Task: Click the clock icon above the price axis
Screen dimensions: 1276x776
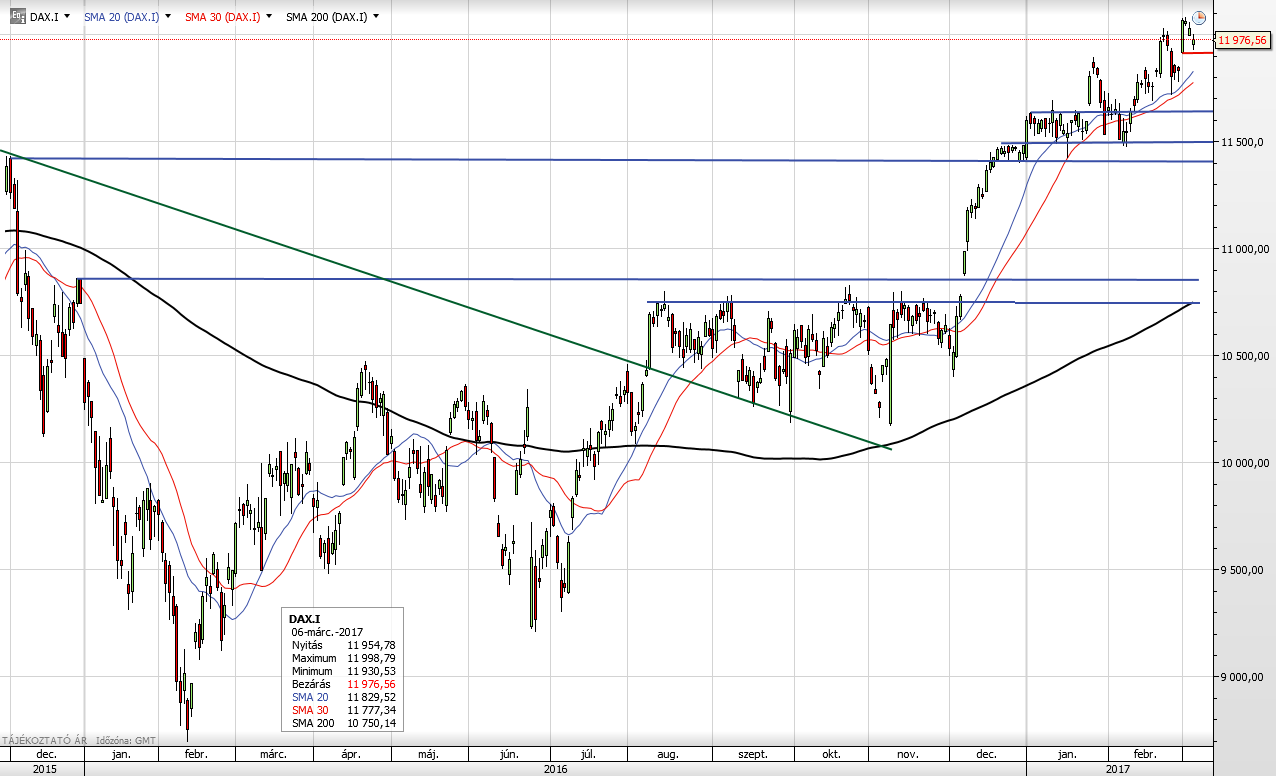Action: [x=1200, y=18]
